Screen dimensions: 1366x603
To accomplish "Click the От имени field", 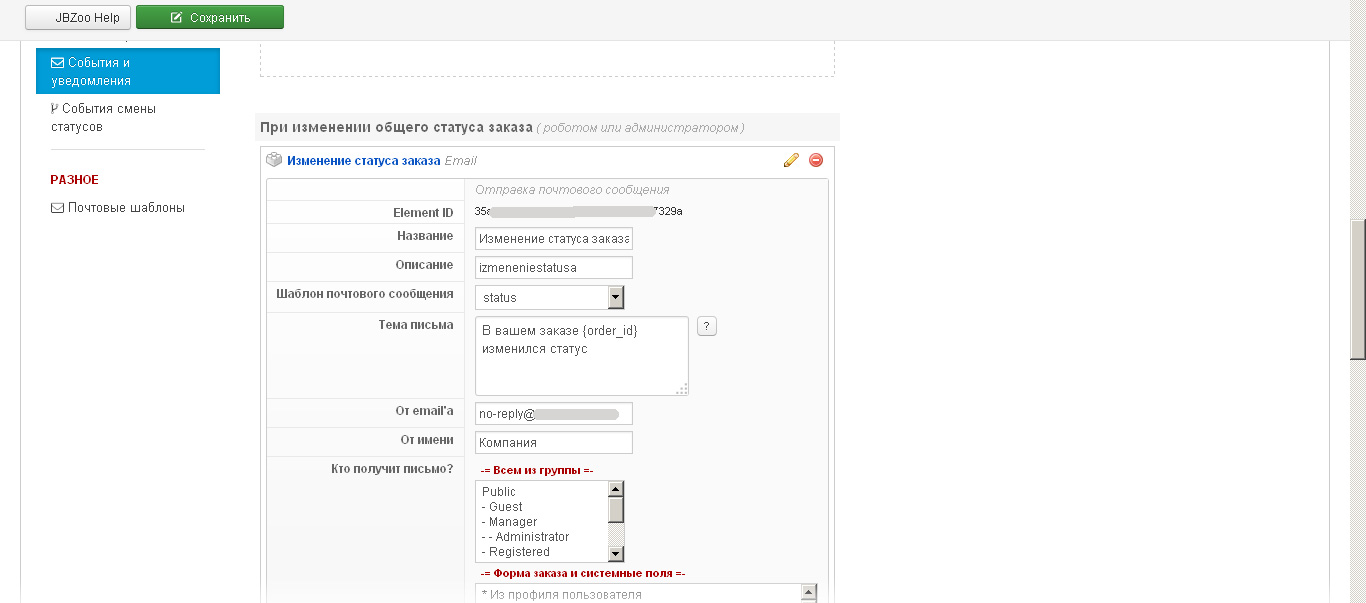I will pos(554,442).
